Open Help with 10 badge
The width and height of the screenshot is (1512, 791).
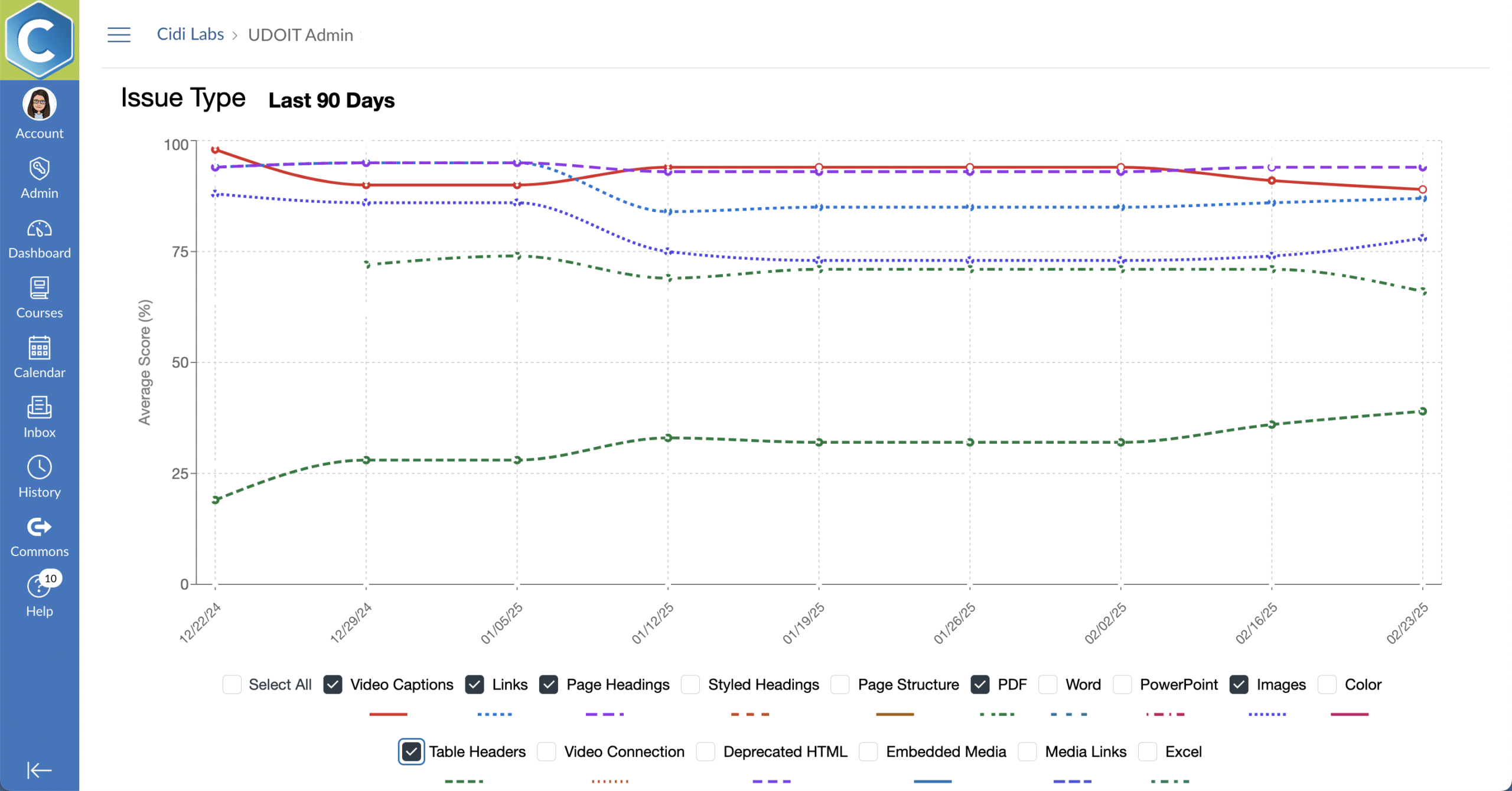[39, 587]
